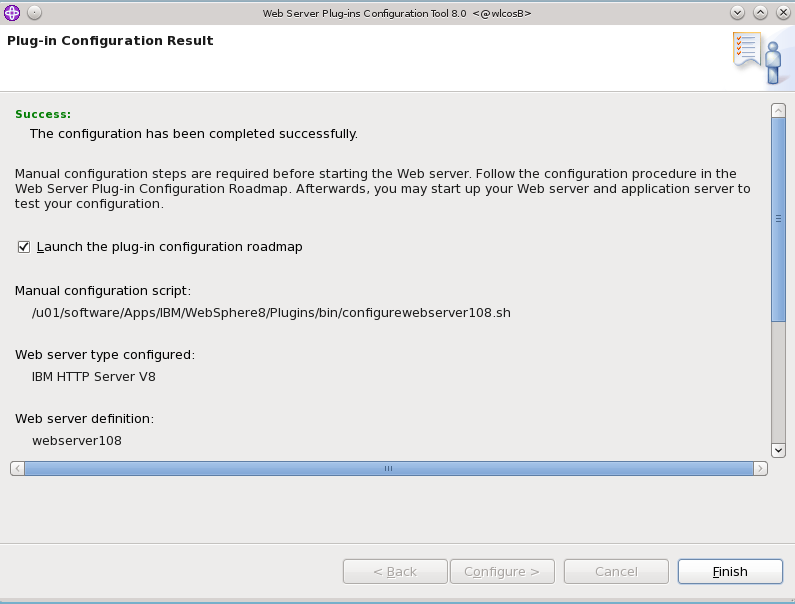Click the vertical scrollbar track below the thumb
The height and width of the screenshot is (604, 795).
click(778, 381)
